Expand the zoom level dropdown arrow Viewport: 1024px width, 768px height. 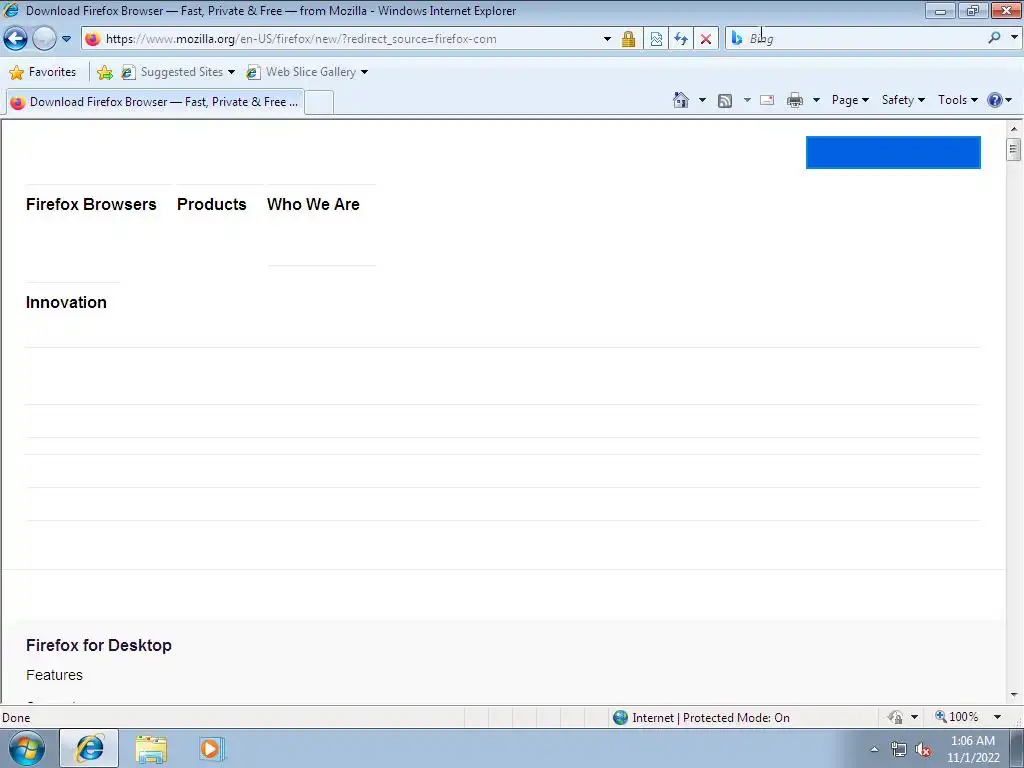[997, 717]
